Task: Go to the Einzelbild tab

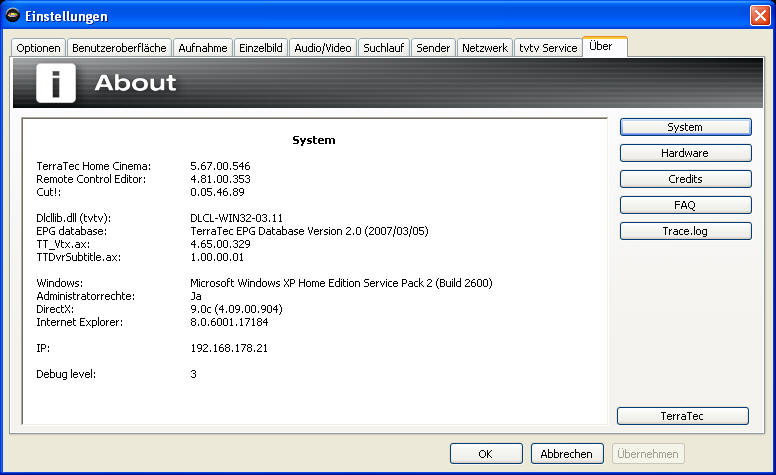Action: 261,48
